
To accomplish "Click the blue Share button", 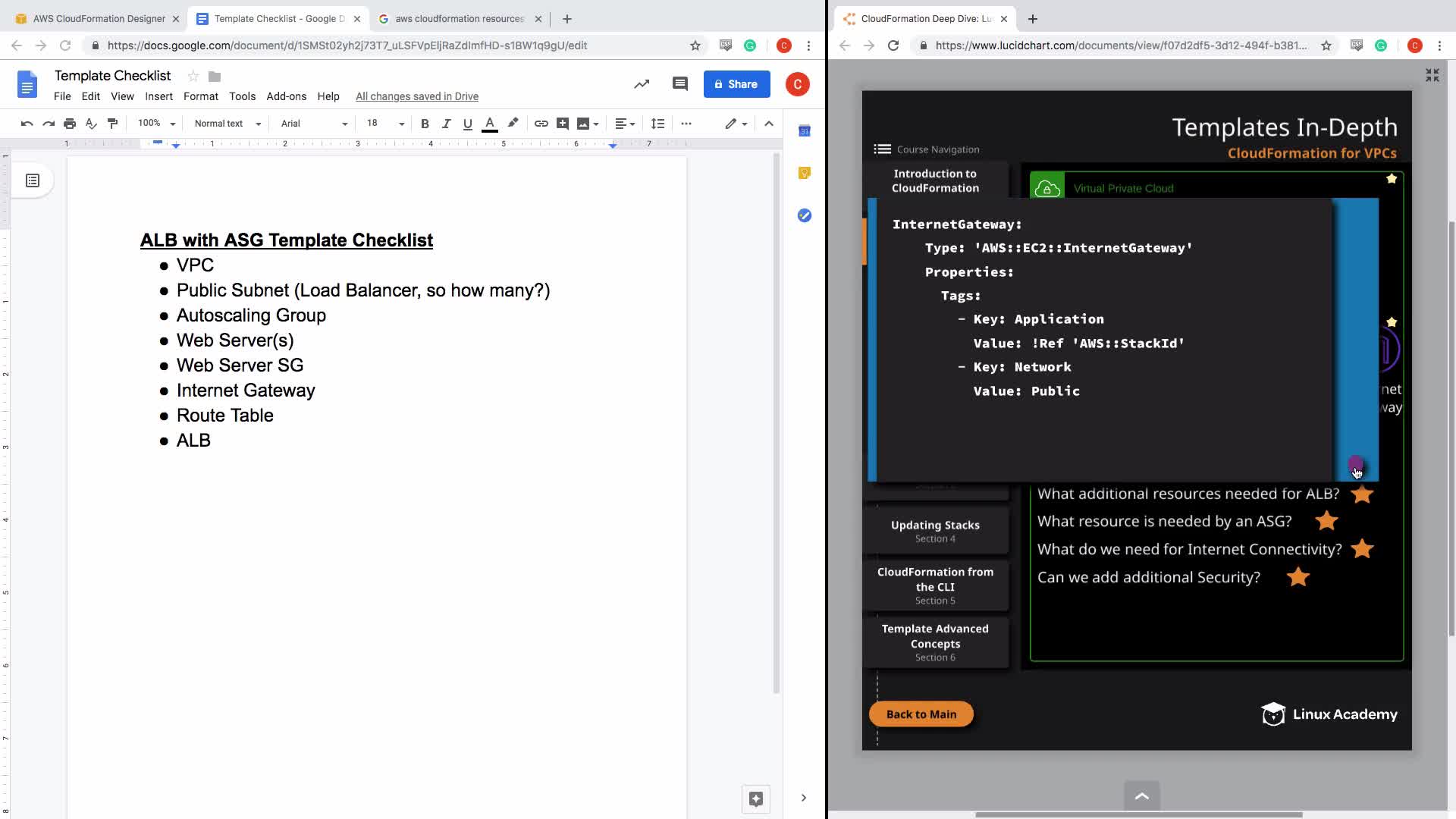I will click(x=736, y=84).
